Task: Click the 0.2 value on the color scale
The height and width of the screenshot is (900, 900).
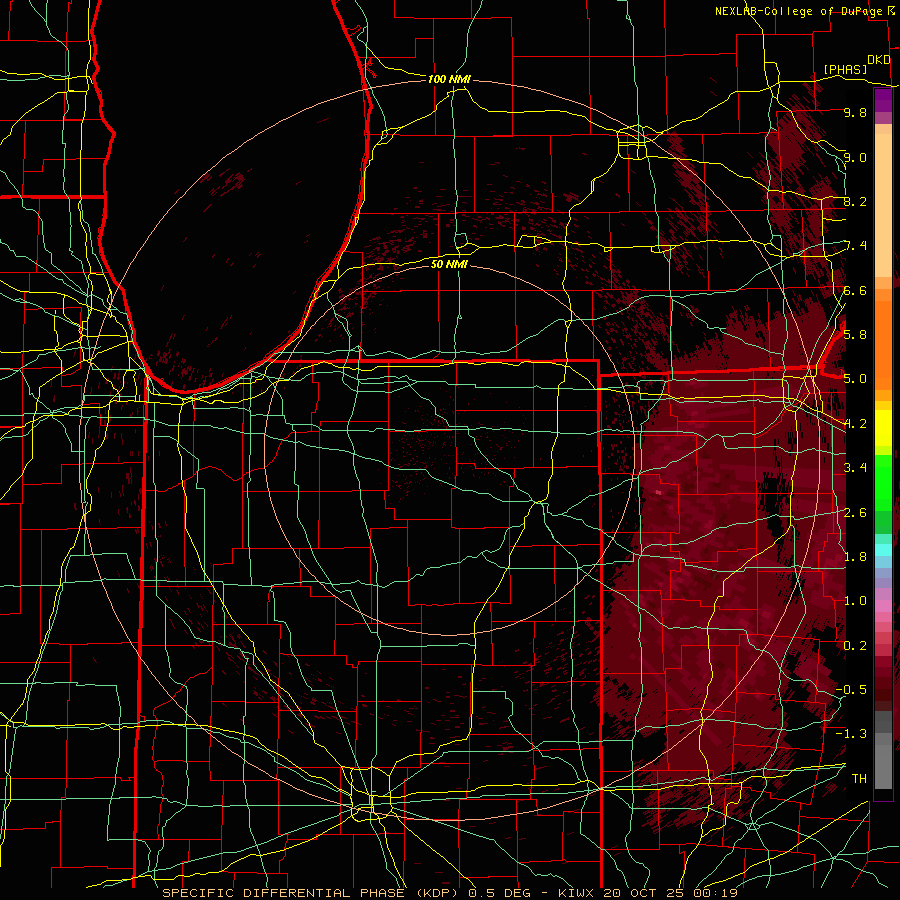Action: [x=855, y=646]
